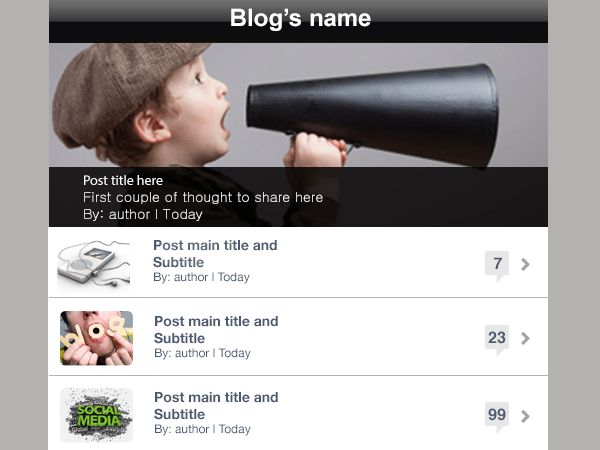This screenshot has width=600, height=450.
Task: Select the Social Media thumbnail
Action: 96,415
